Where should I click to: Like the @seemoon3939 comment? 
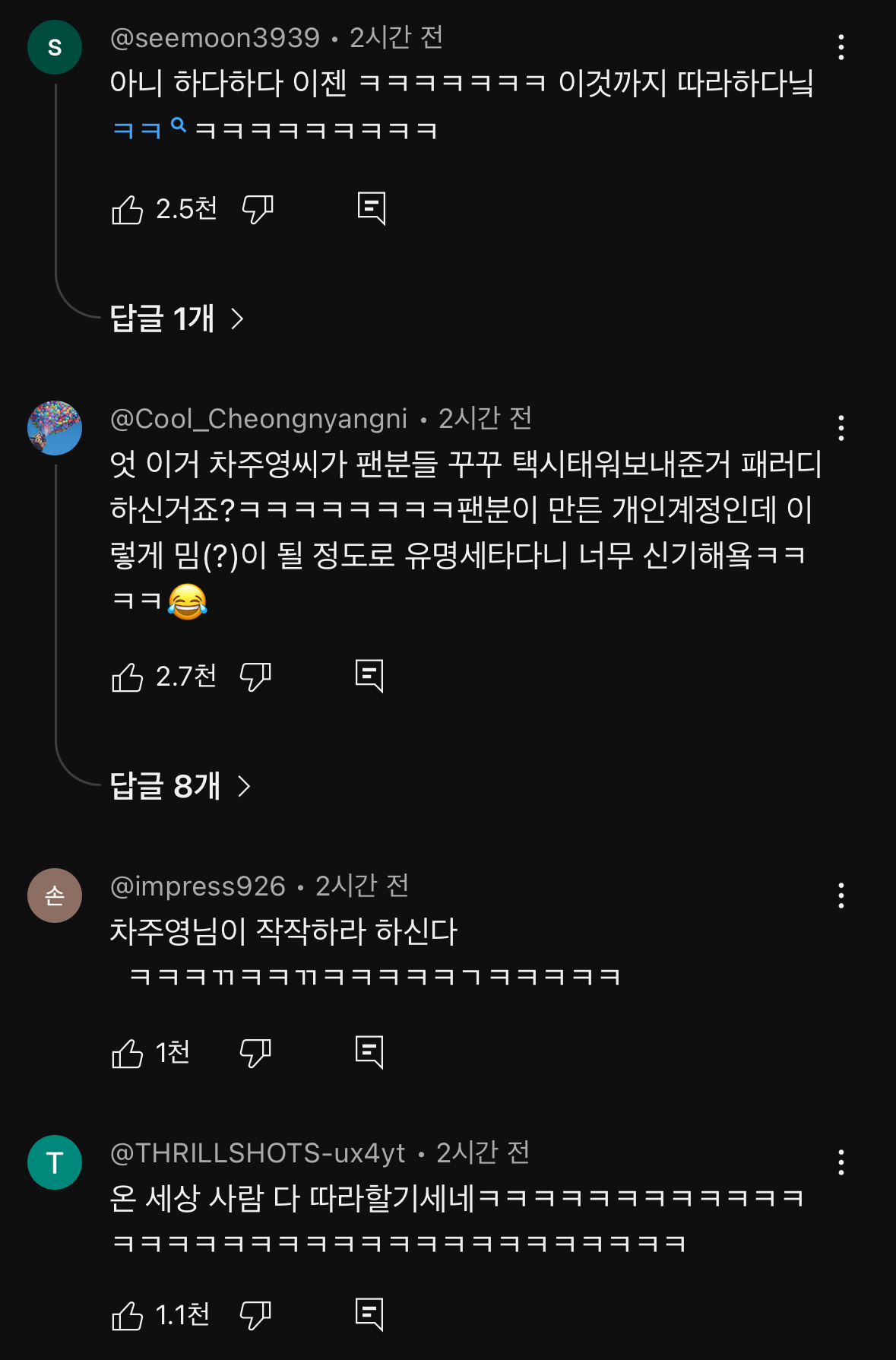pyautogui.click(x=128, y=210)
